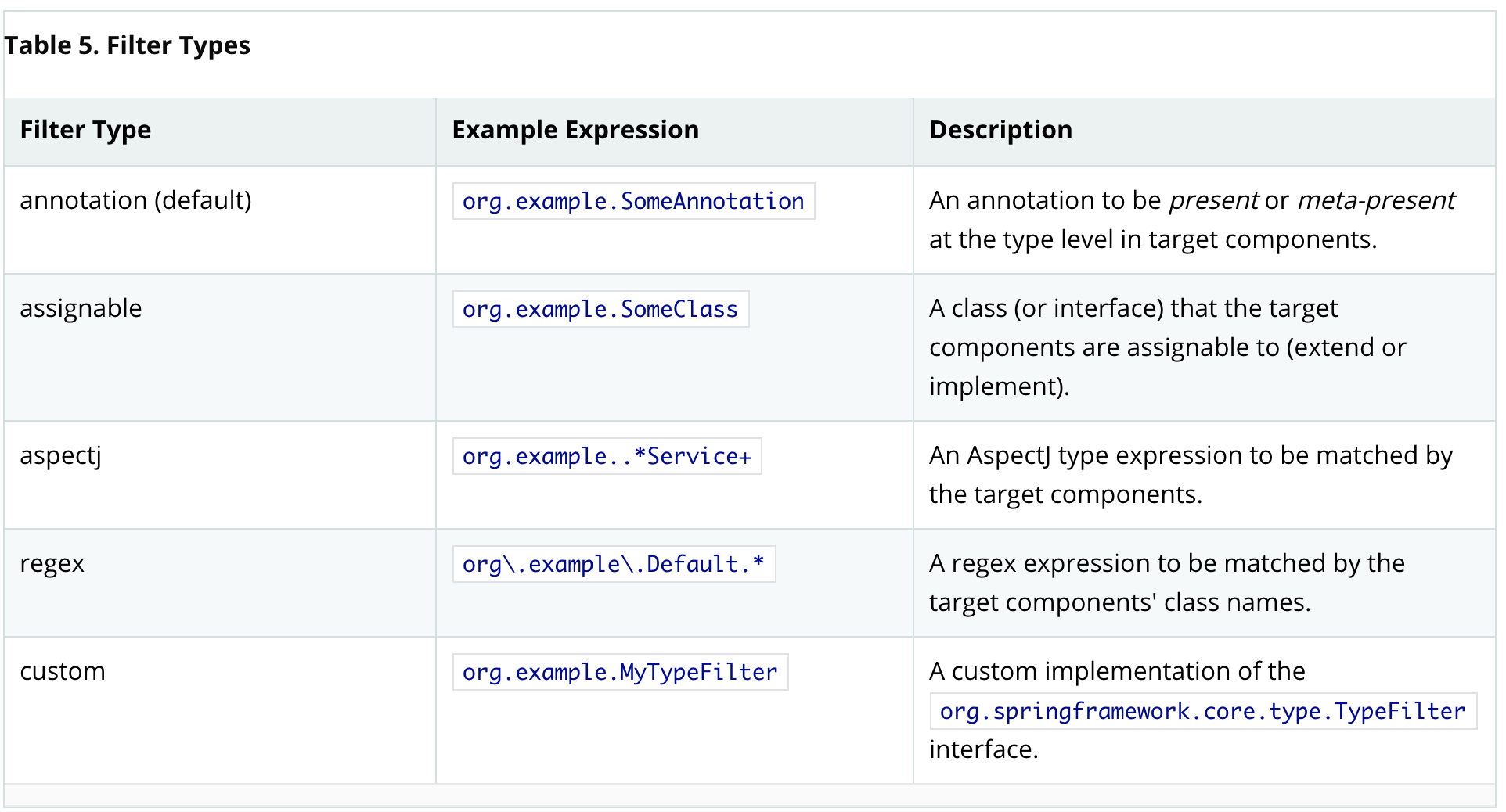Click the "Filter Type" column header
This screenshot has width=1506, height=812.
point(85,130)
